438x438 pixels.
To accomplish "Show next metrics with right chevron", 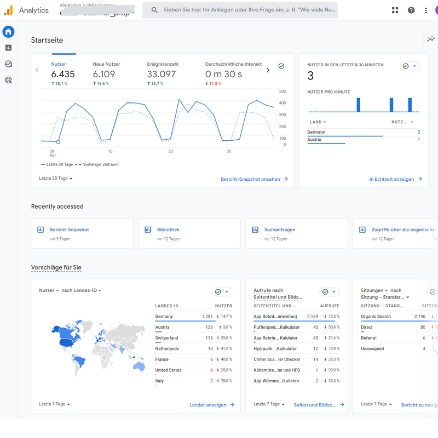I will (268, 70).
